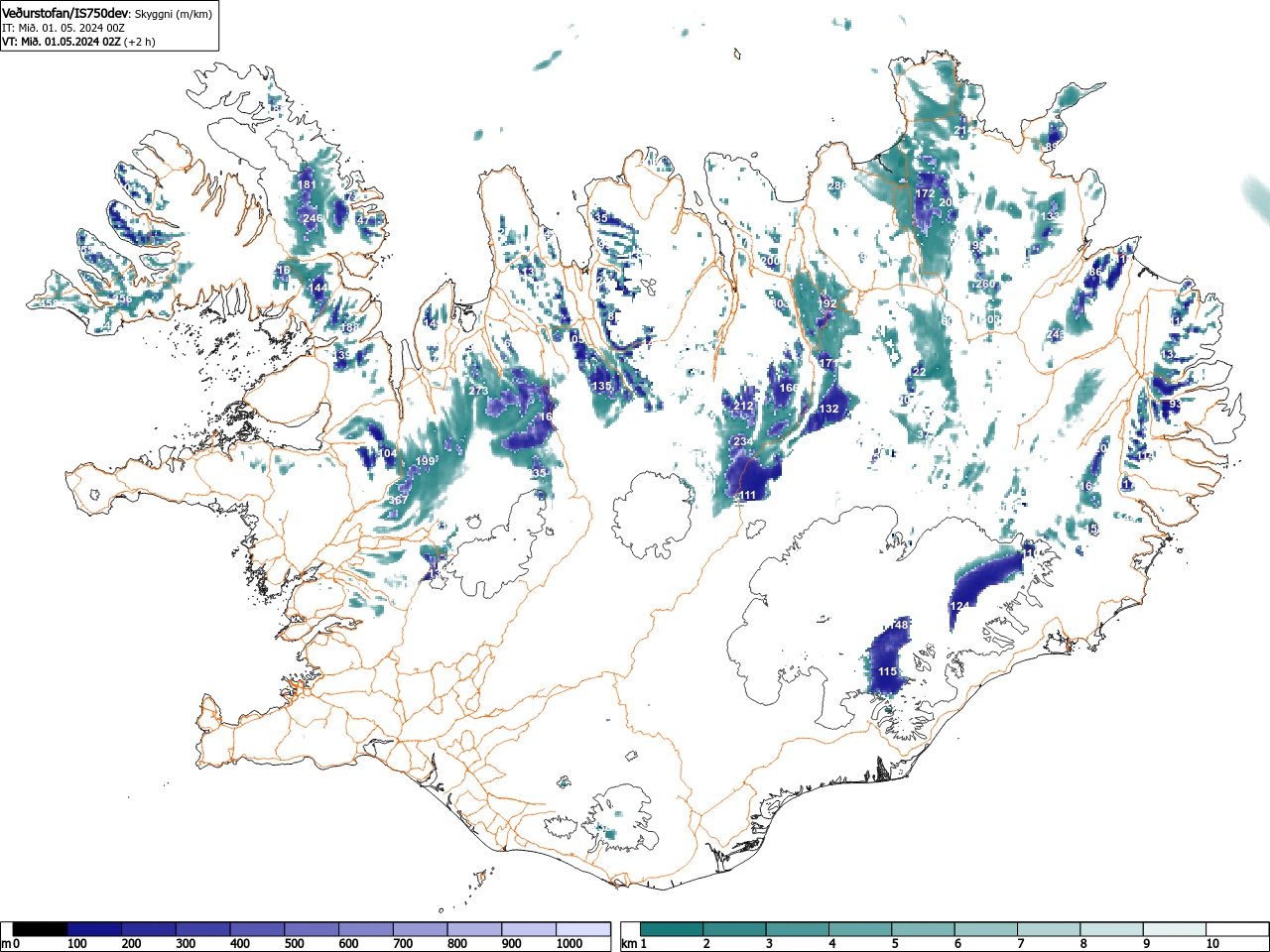
Task: Click the '192' visibility label
Action: pos(827,304)
